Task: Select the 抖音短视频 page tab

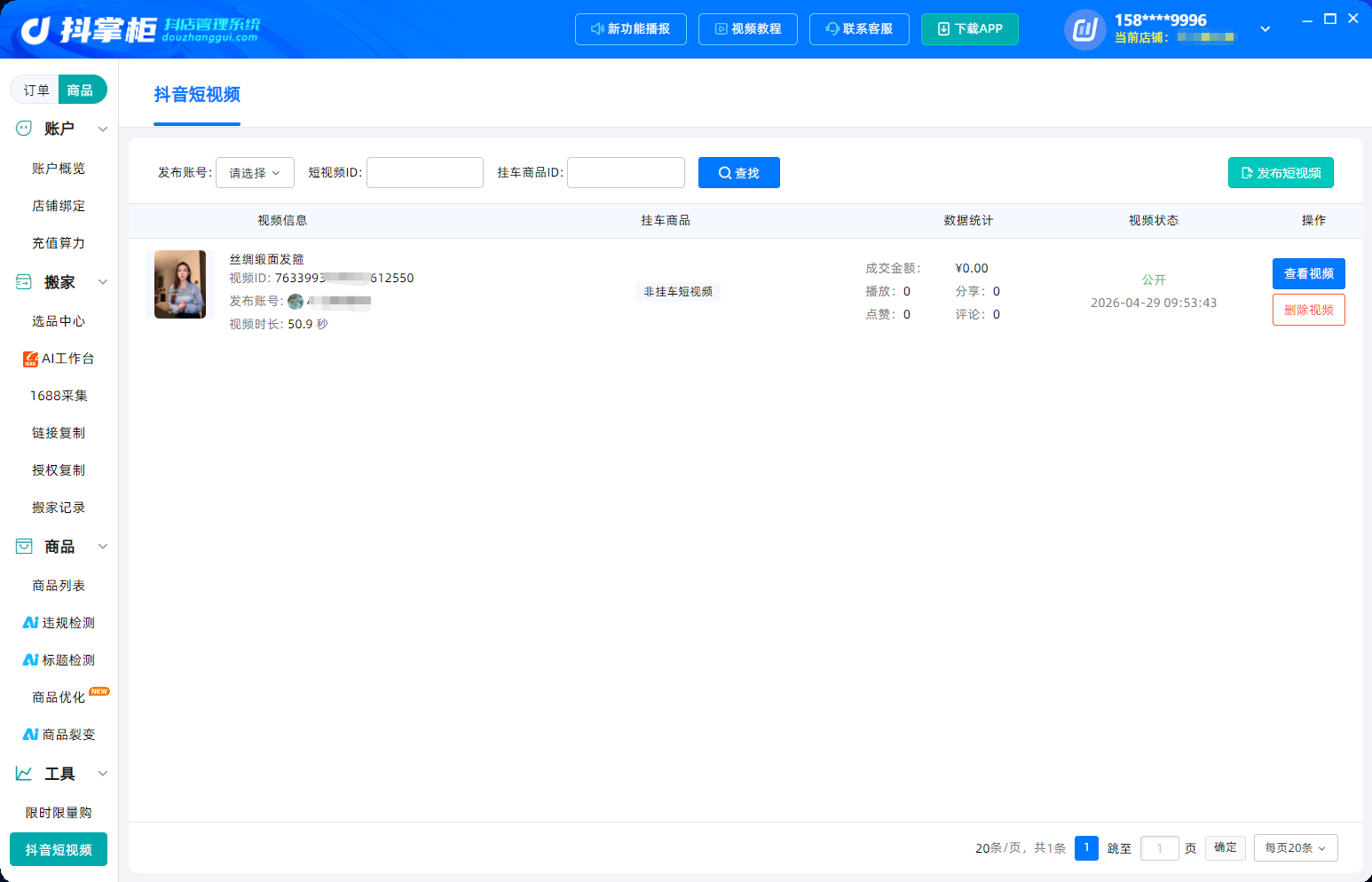Action: pyautogui.click(x=197, y=95)
